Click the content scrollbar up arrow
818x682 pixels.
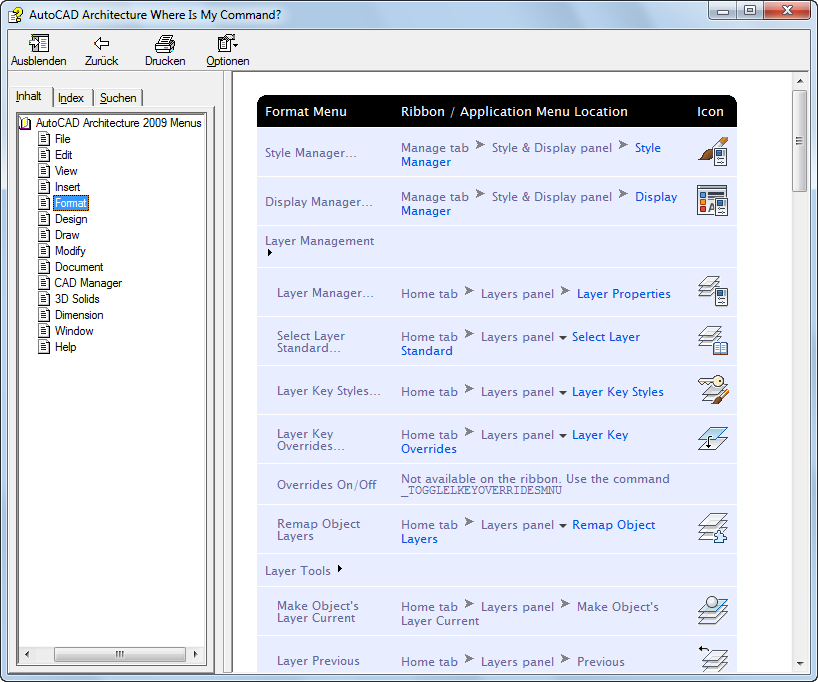pos(800,81)
